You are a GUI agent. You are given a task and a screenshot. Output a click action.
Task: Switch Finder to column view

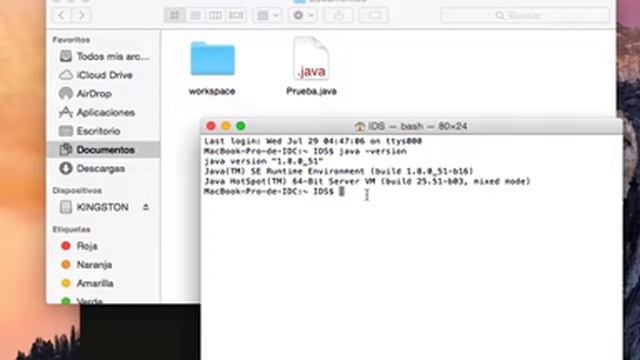(215, 16)
